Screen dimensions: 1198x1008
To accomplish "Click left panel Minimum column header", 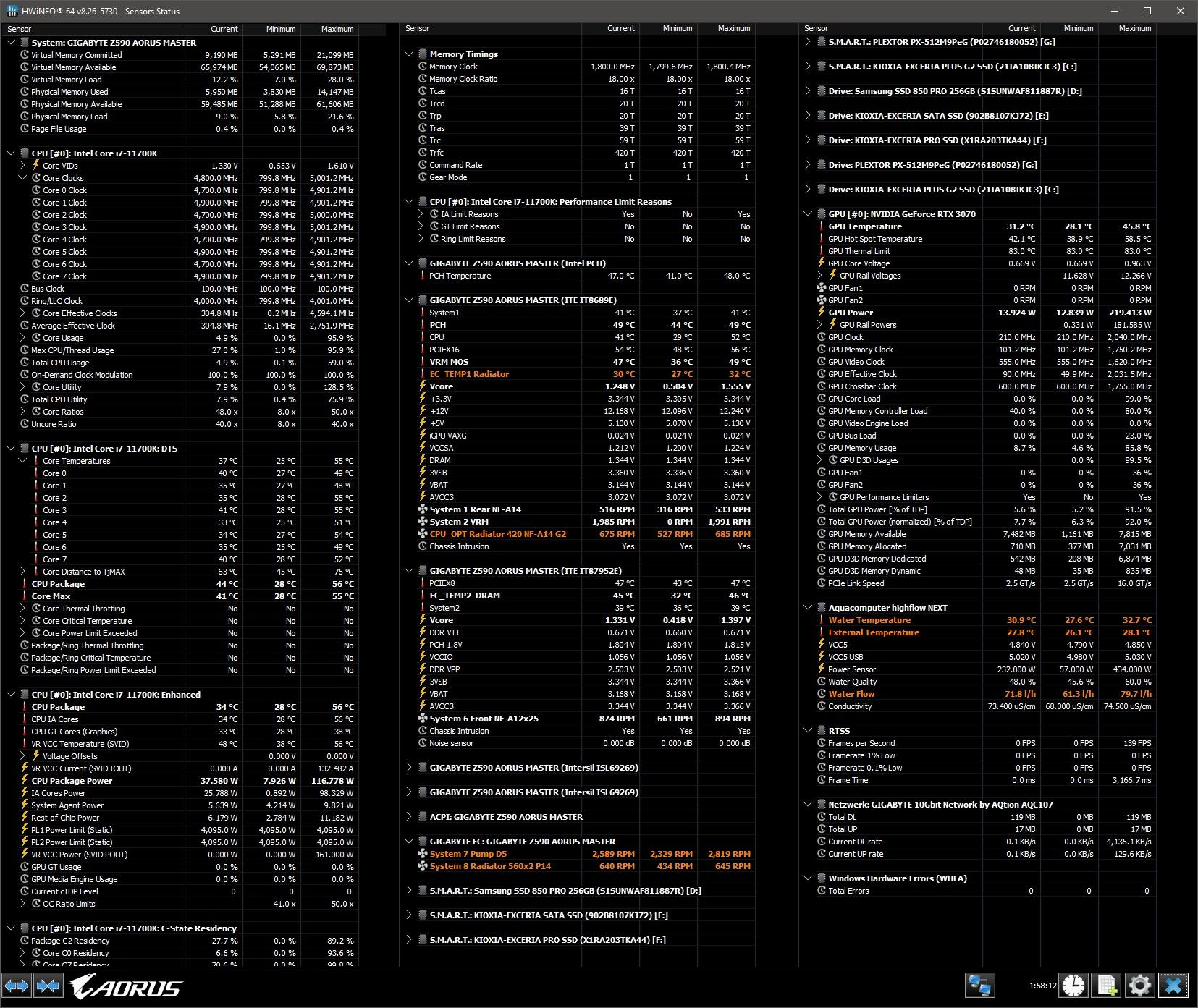I will 271,29.
